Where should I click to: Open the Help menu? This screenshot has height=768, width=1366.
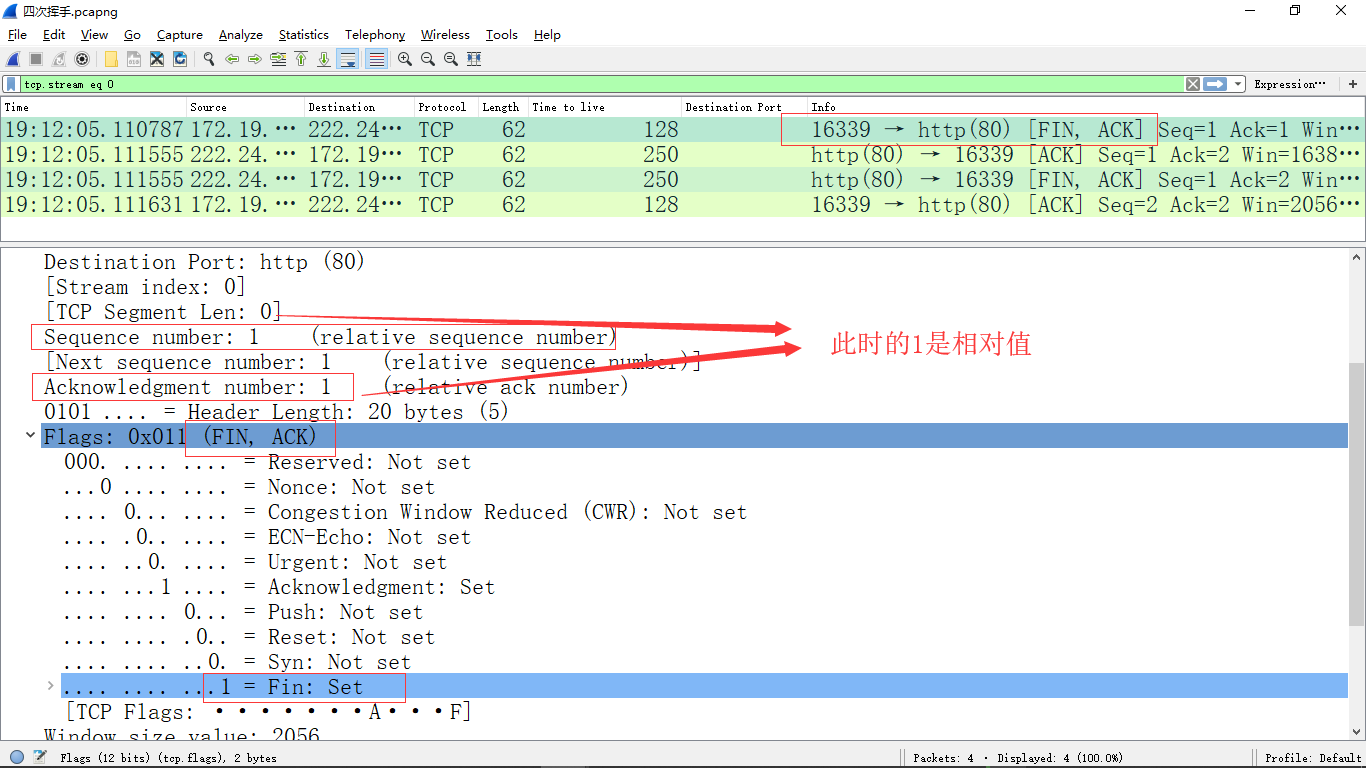547,35
